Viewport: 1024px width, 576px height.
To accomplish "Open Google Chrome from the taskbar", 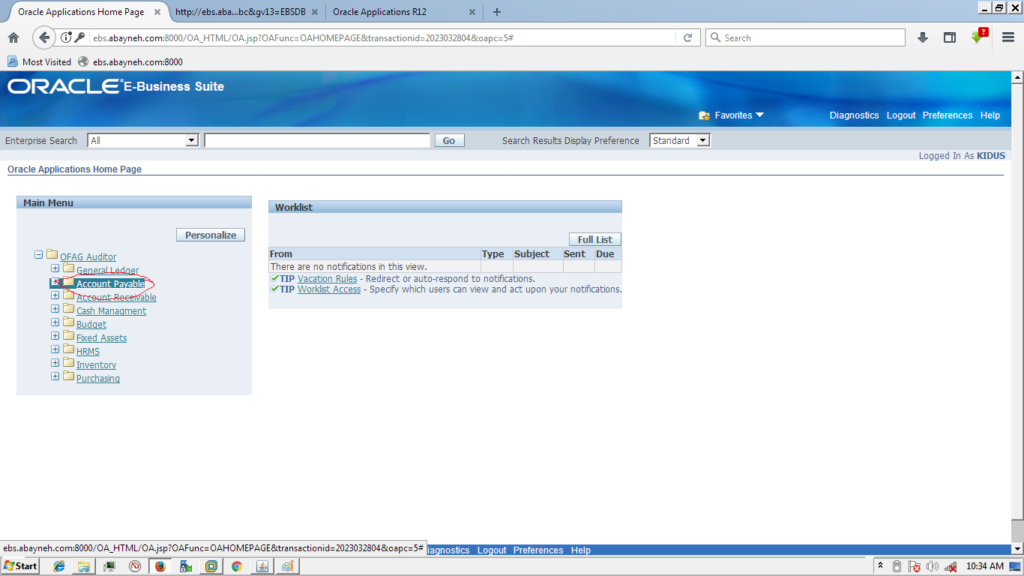I will [237, 566].
